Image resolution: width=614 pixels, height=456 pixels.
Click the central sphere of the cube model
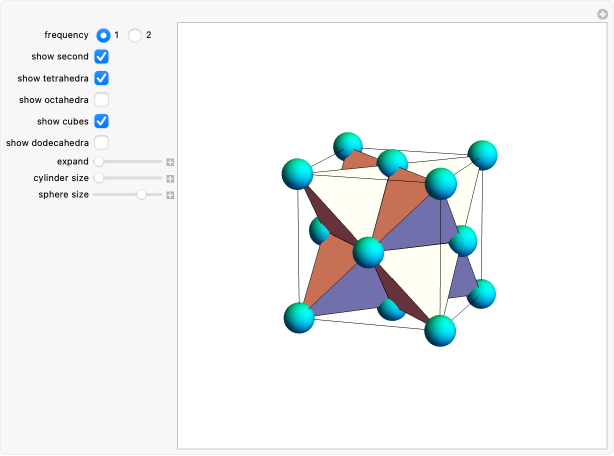point(368,252)
